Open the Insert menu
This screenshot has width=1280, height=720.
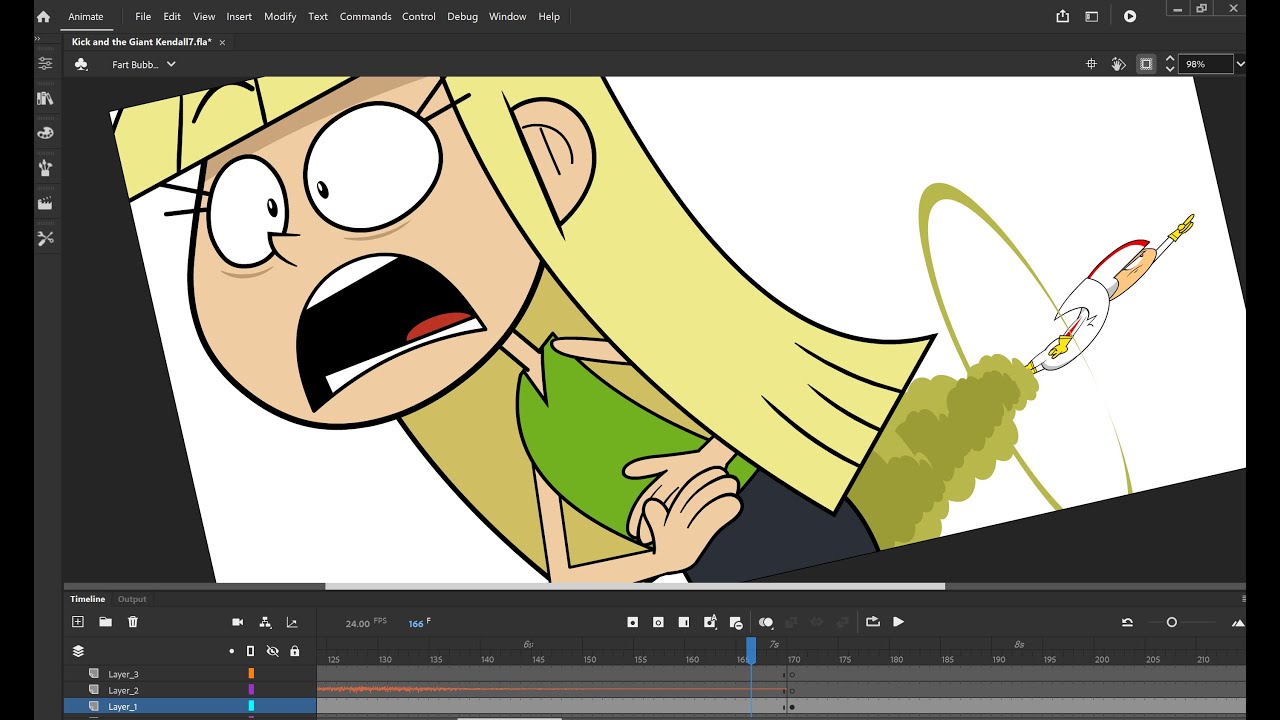(239, 16)
